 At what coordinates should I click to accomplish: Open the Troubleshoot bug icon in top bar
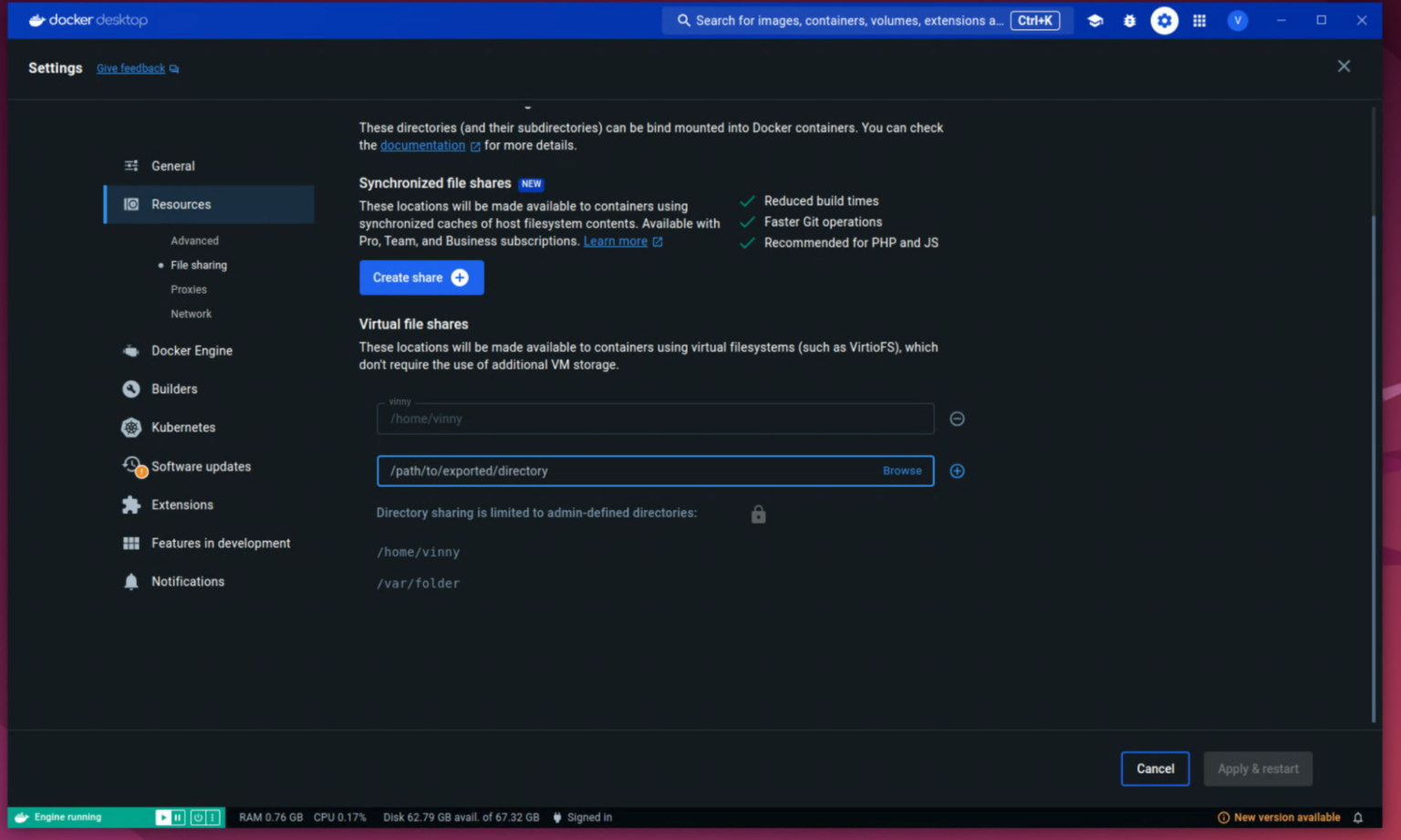coord(1129,20)
